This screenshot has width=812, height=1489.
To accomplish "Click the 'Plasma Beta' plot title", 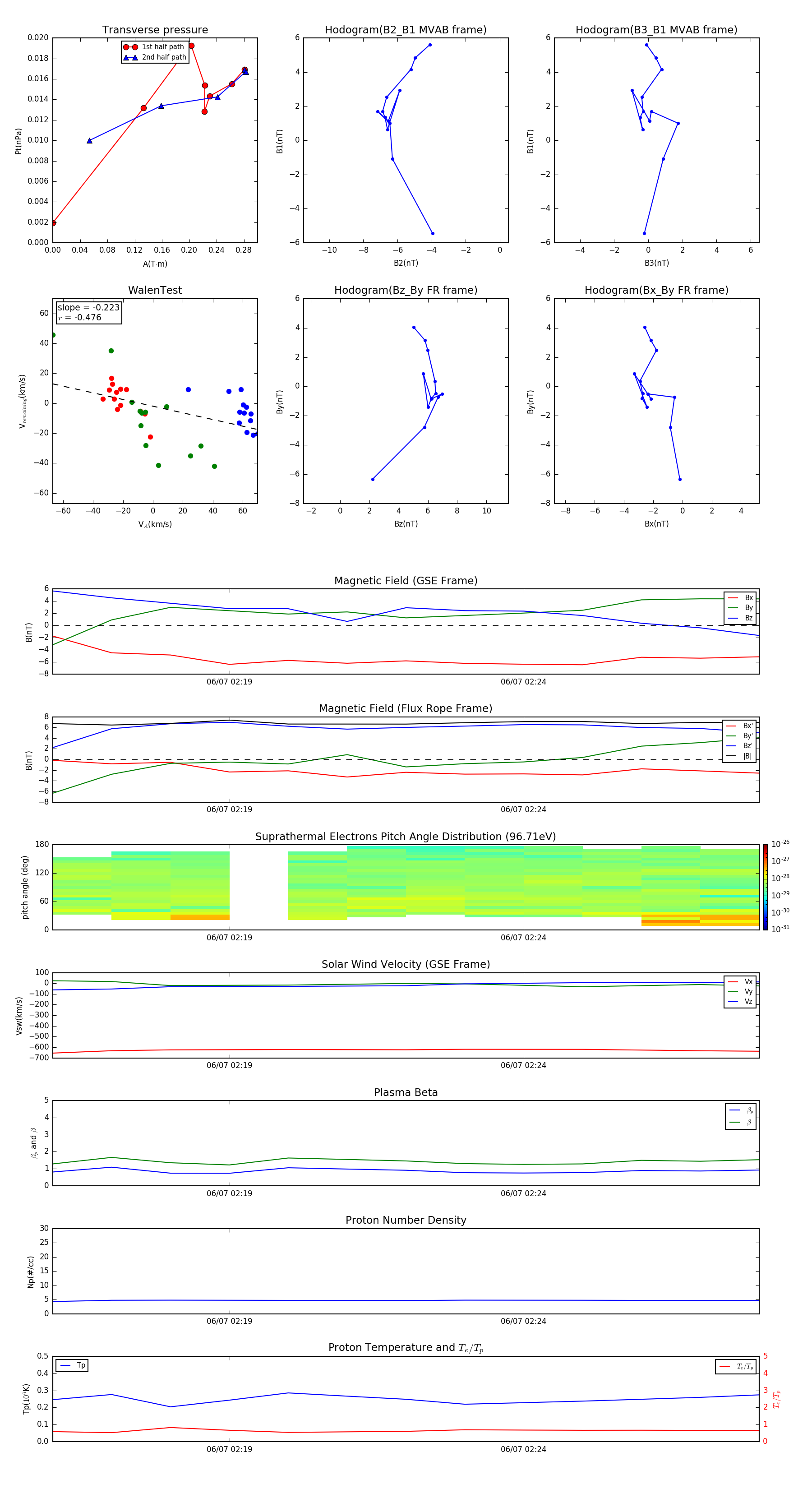I will click(406, 1092).
